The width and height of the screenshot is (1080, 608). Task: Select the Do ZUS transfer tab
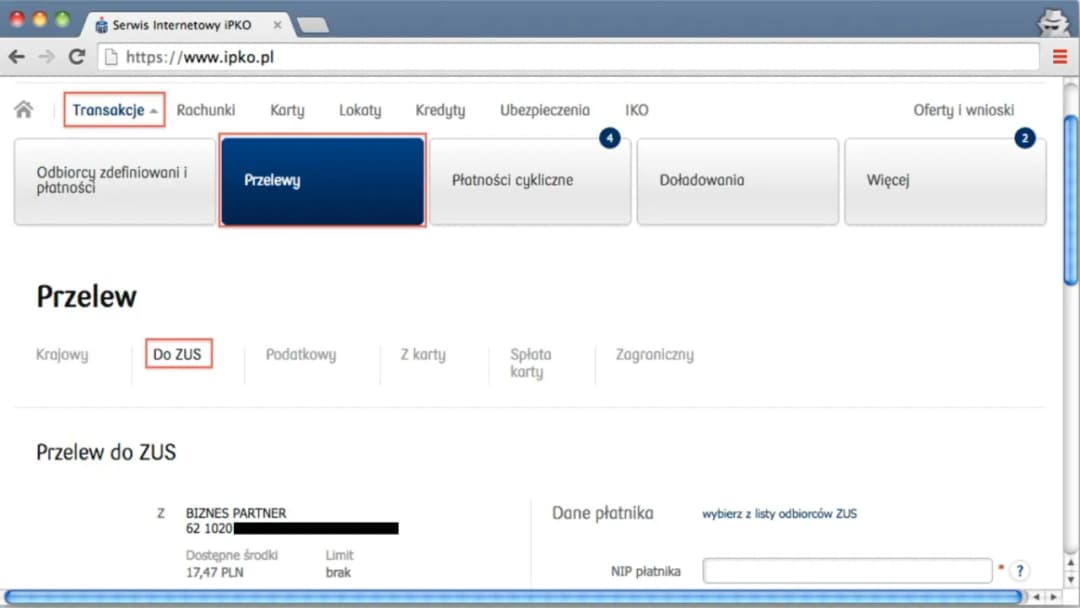pos(177,354)
